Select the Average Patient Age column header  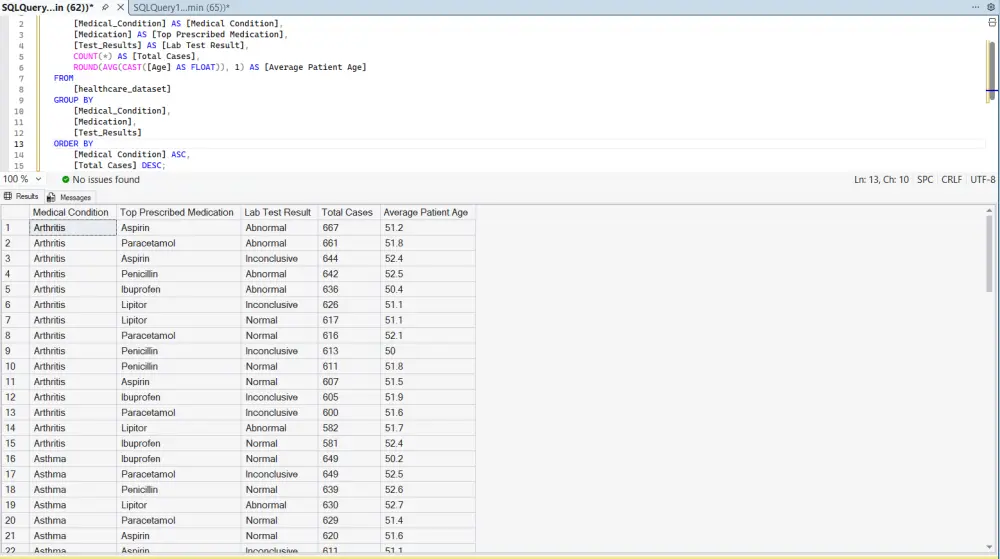427,212
